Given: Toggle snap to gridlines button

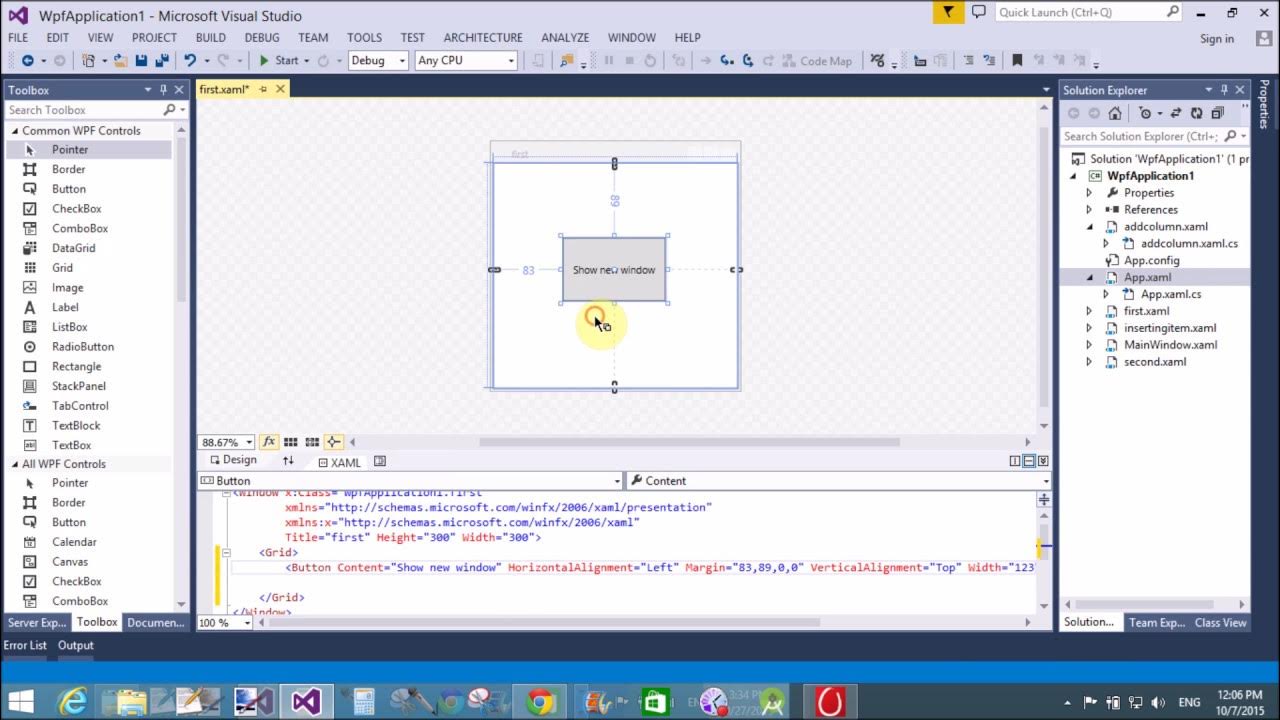Looking at the screenshot, I should (x=312, y=442).
